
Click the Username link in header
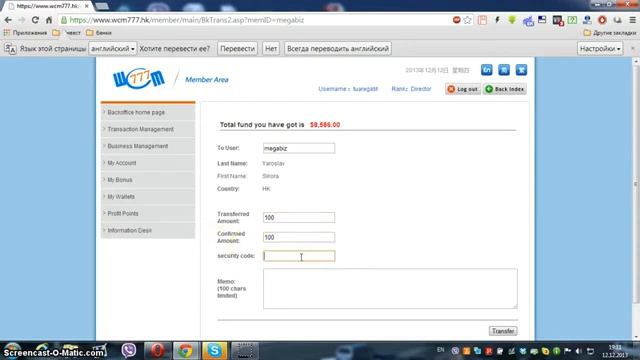[x=348, y=89]
